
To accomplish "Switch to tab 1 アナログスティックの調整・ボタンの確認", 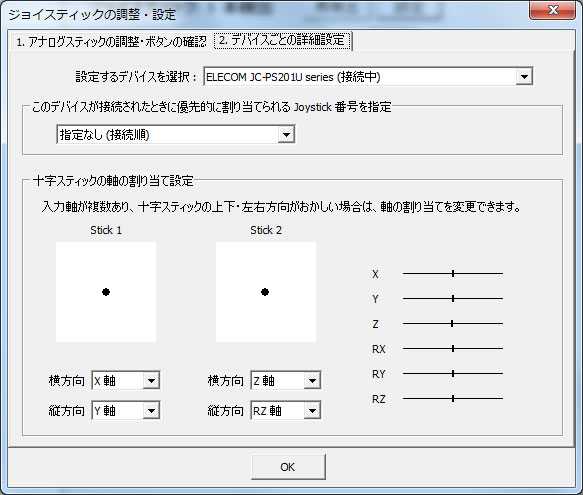I will pos(111,42).
